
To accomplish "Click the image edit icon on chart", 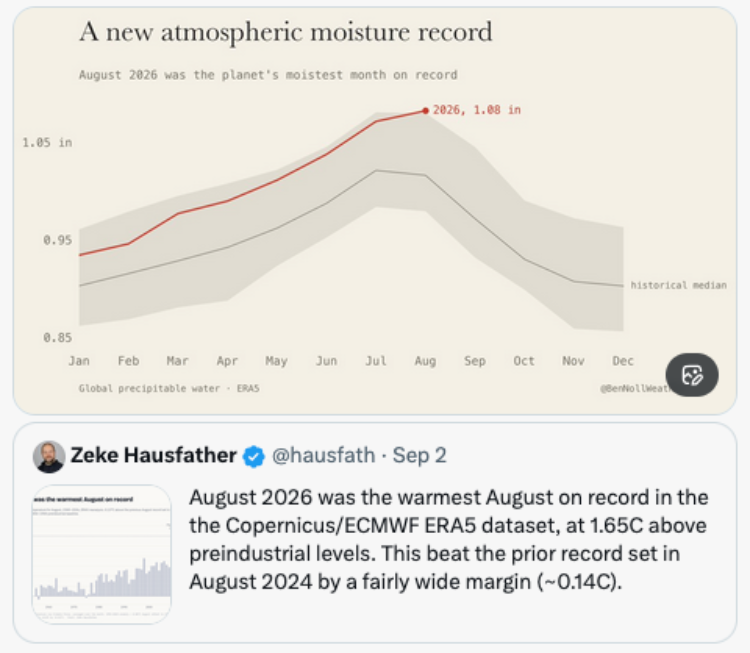I will [x=692, y=375].
